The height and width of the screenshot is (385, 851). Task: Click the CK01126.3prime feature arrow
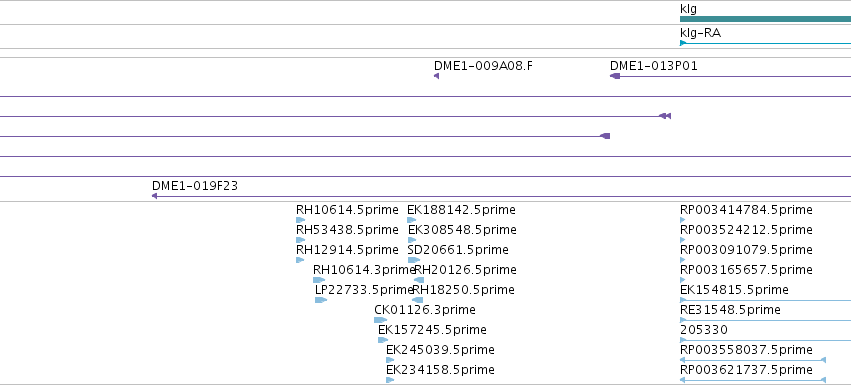coord(380,320)
